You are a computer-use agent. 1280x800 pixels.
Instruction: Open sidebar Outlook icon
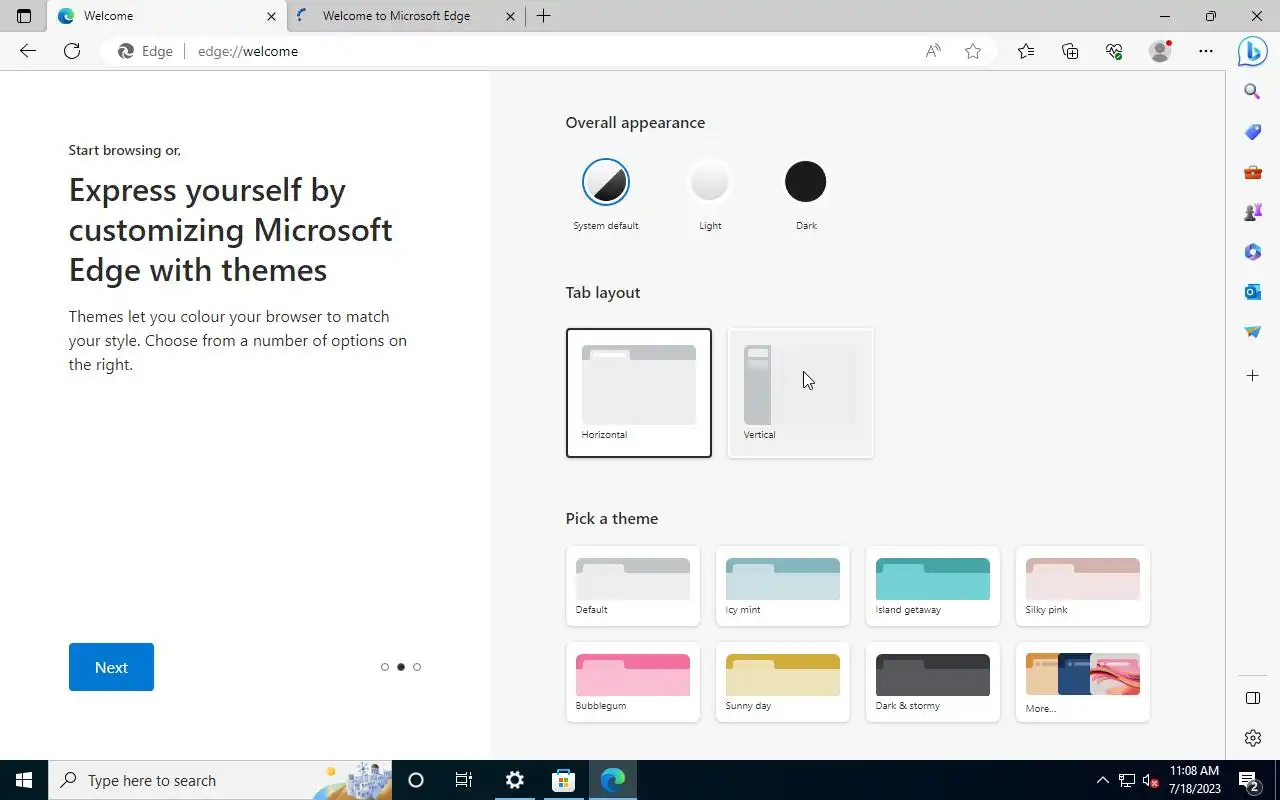tap(1252, 292)
